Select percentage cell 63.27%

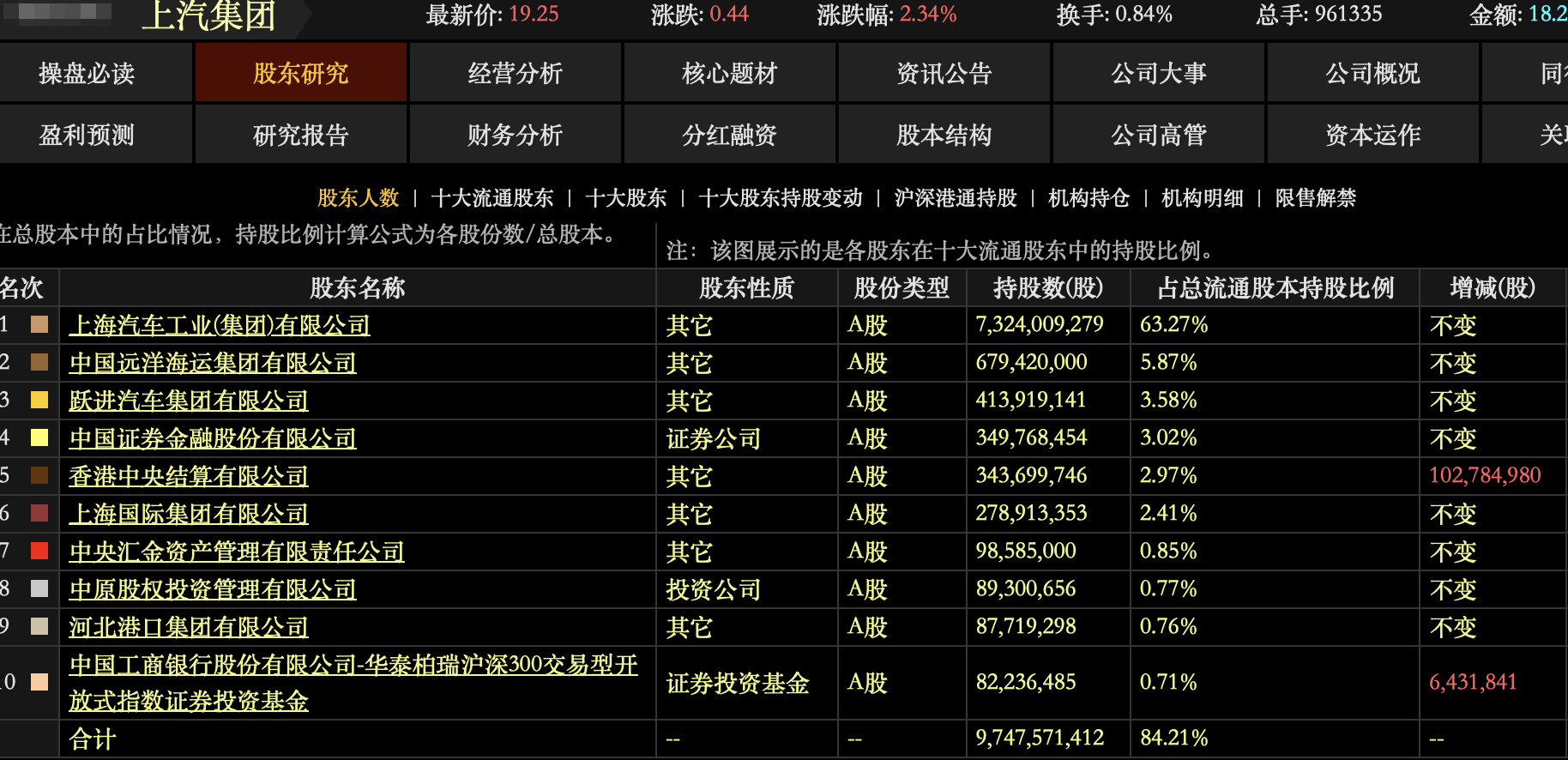tap(1174, 325)
